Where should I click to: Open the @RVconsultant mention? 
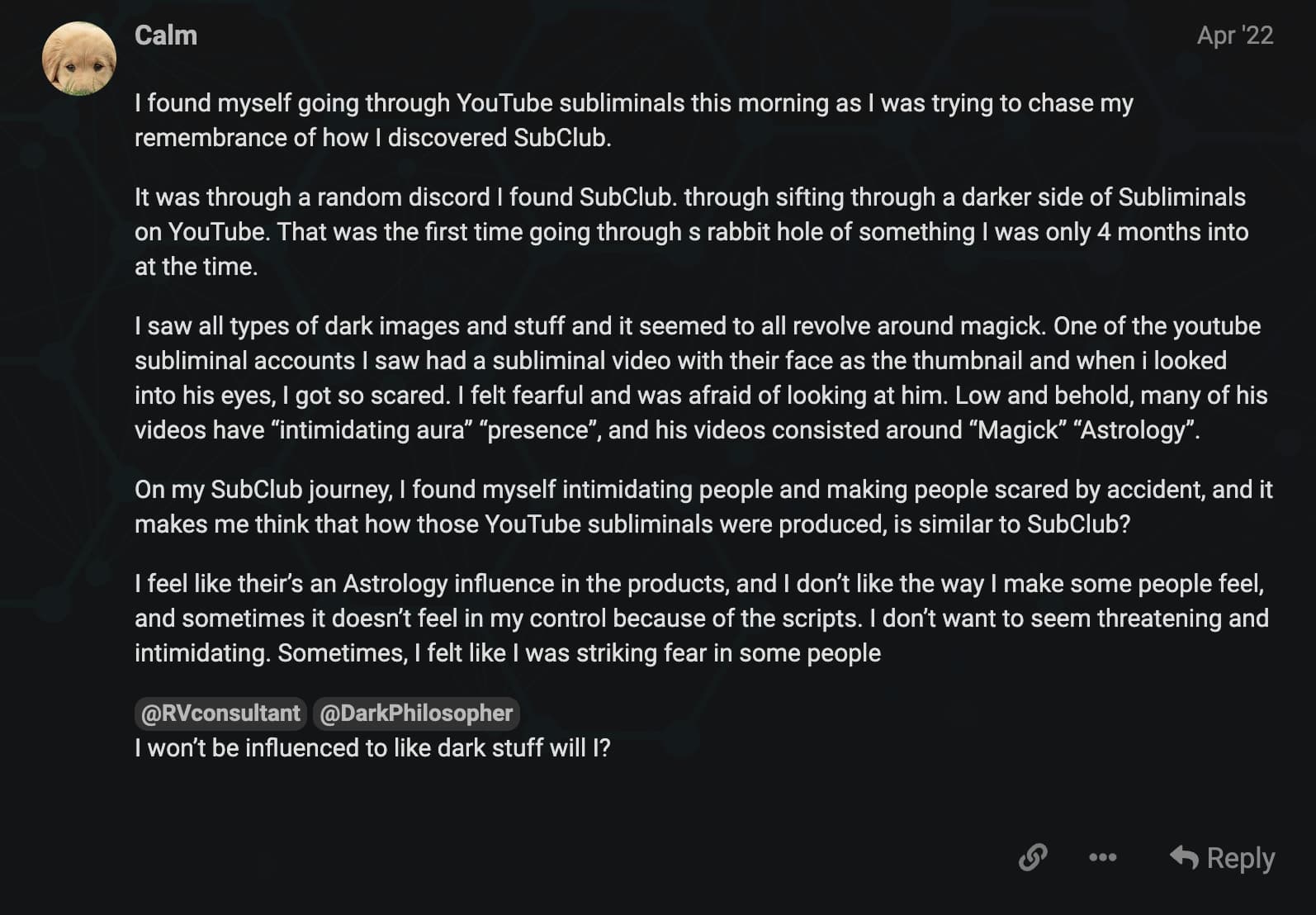pyautogui.click(x=220, y=714)
